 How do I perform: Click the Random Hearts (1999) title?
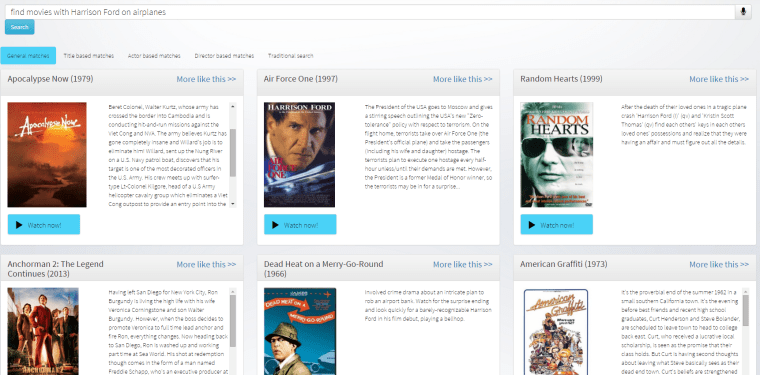tap(561, 78)
